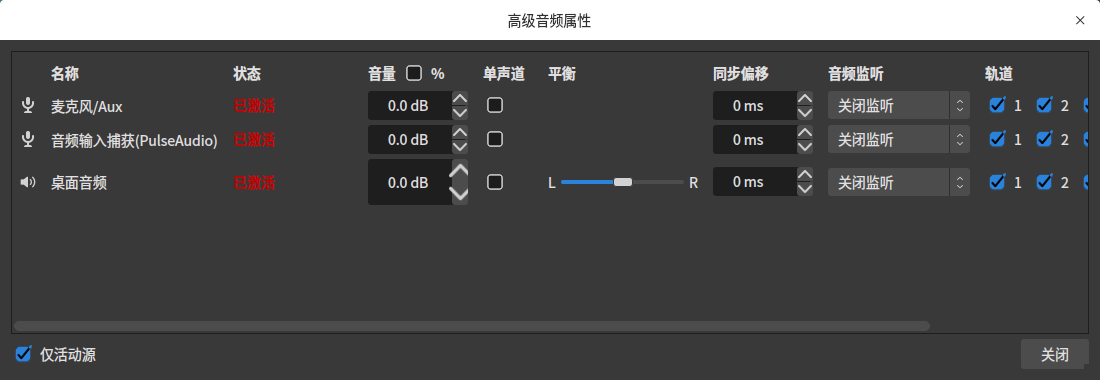
Task: Click the 麦克风/Aux volume 0.0 dB field
Action: (x=409, y=106)
